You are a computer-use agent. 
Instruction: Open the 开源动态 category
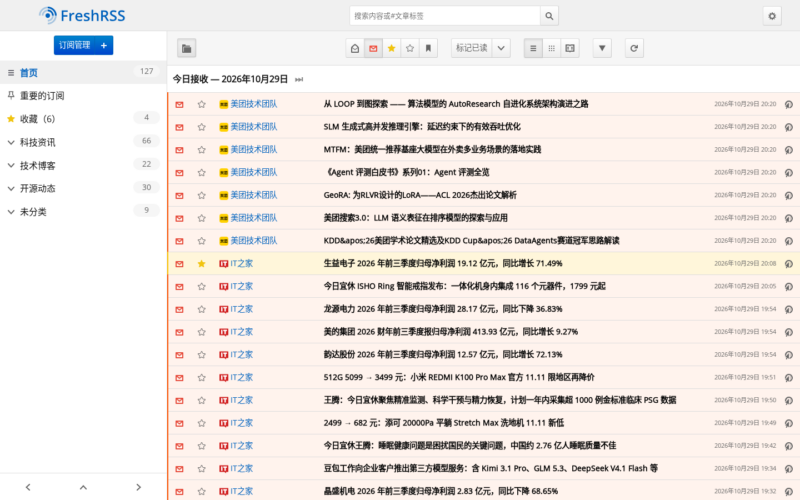(x=38, y=188)
